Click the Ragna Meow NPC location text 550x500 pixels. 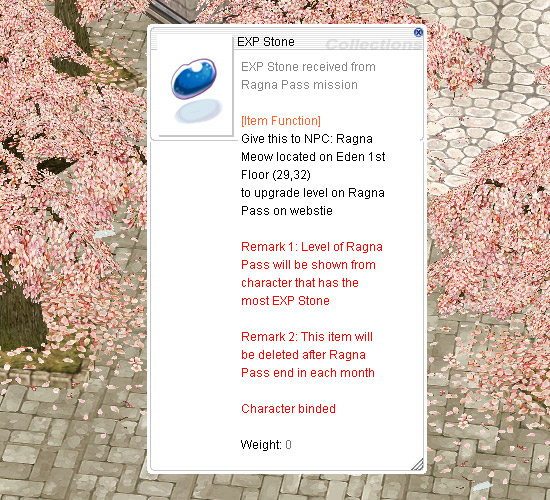pos(313,156)
